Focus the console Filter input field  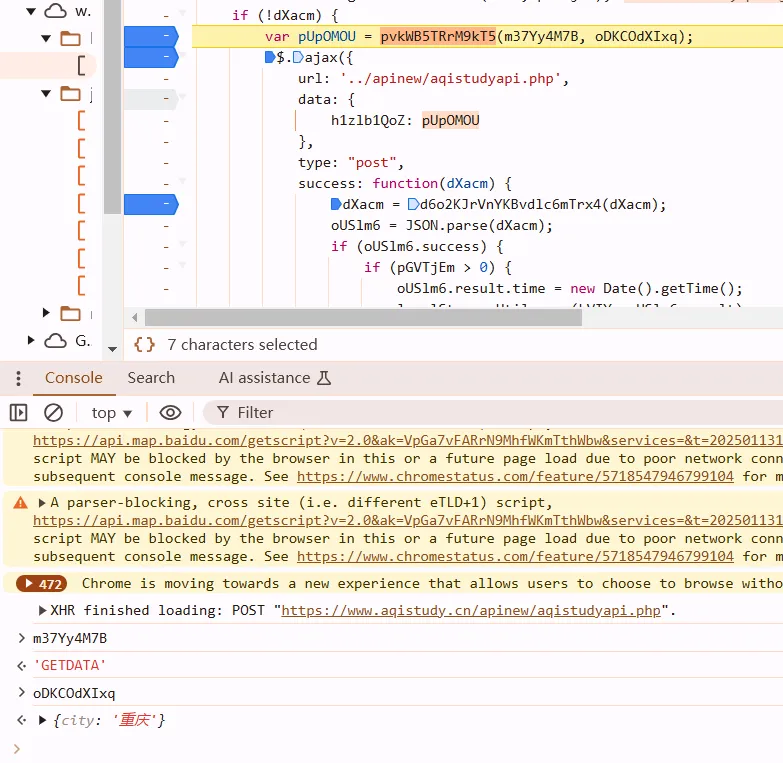[494, 413]
